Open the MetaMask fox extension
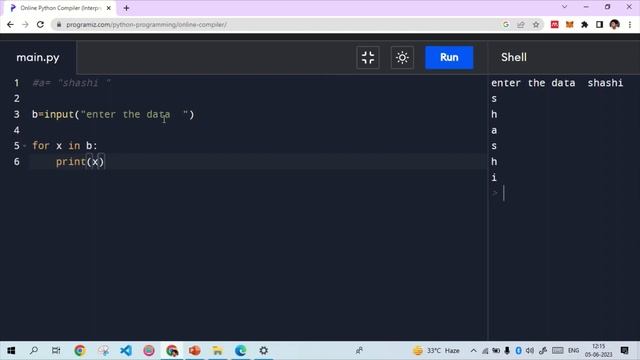Viewport: 640px width, 360px height. 569,24
